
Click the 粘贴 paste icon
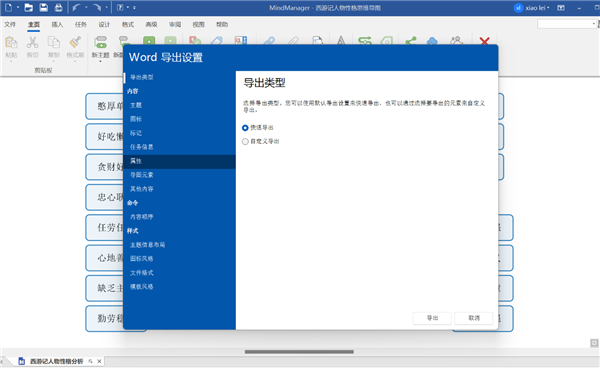click(11, 42)
